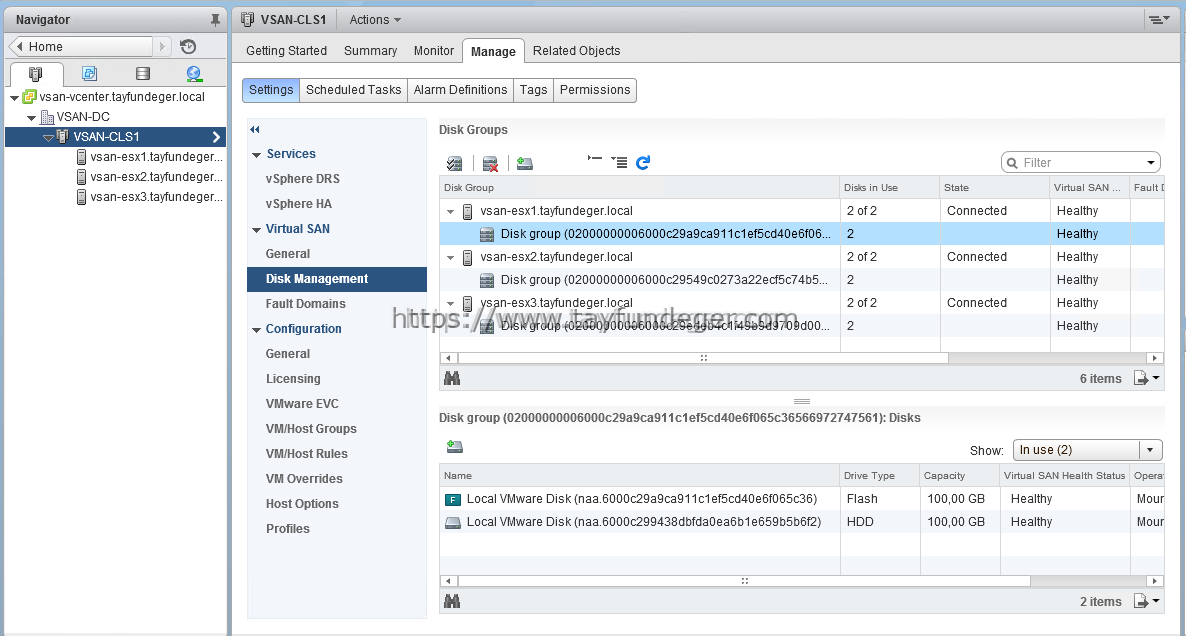Open the Actions dropdown menu
The width and height of the screenshot is (1186, 636).
tap(375, 20)
